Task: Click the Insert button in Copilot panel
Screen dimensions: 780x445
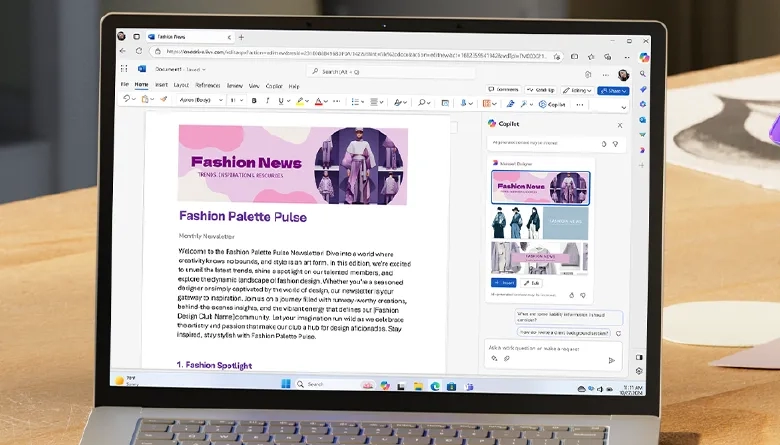Action: (503, 283)
